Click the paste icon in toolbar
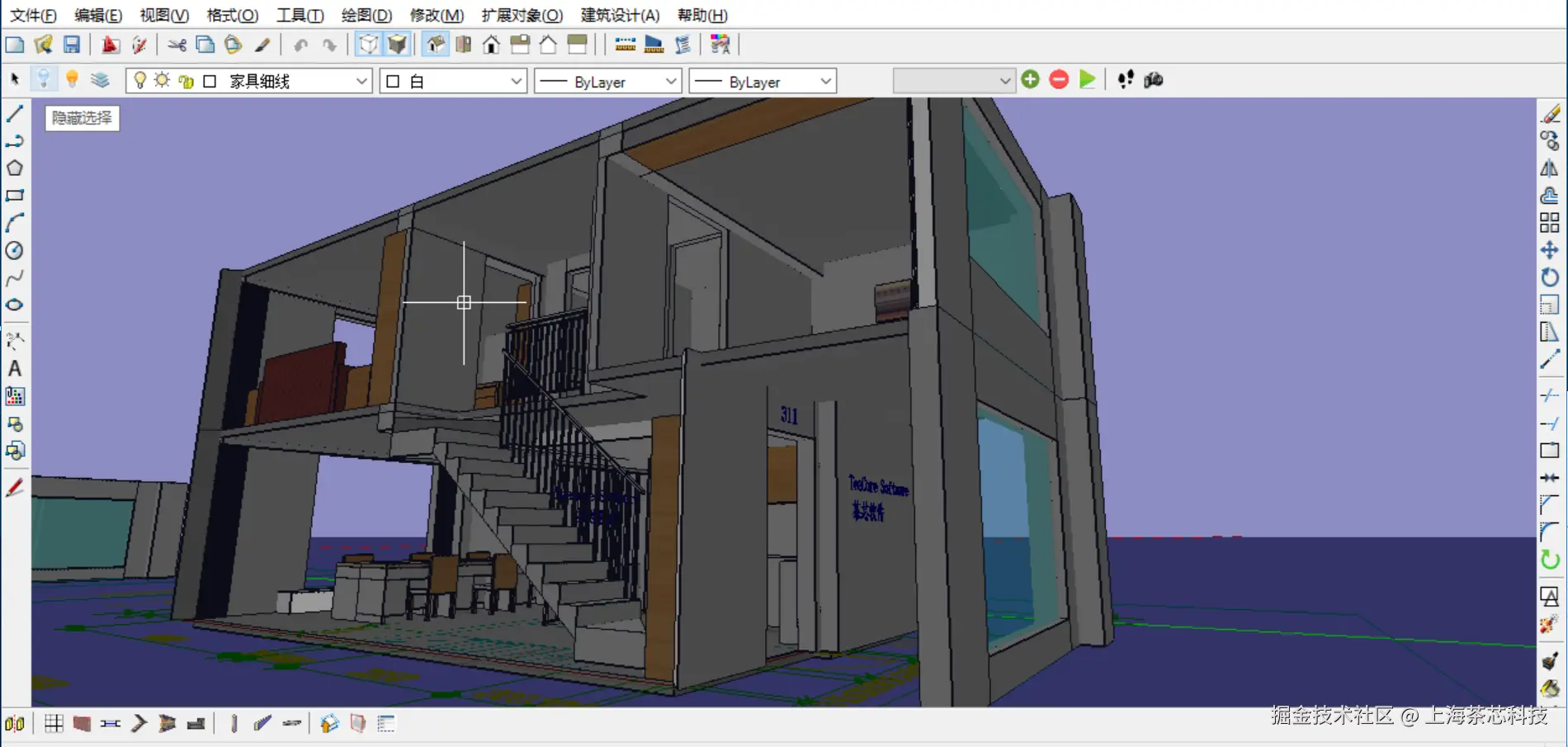1568x747 pixels. pyautogui.click(x=234, y=45)
